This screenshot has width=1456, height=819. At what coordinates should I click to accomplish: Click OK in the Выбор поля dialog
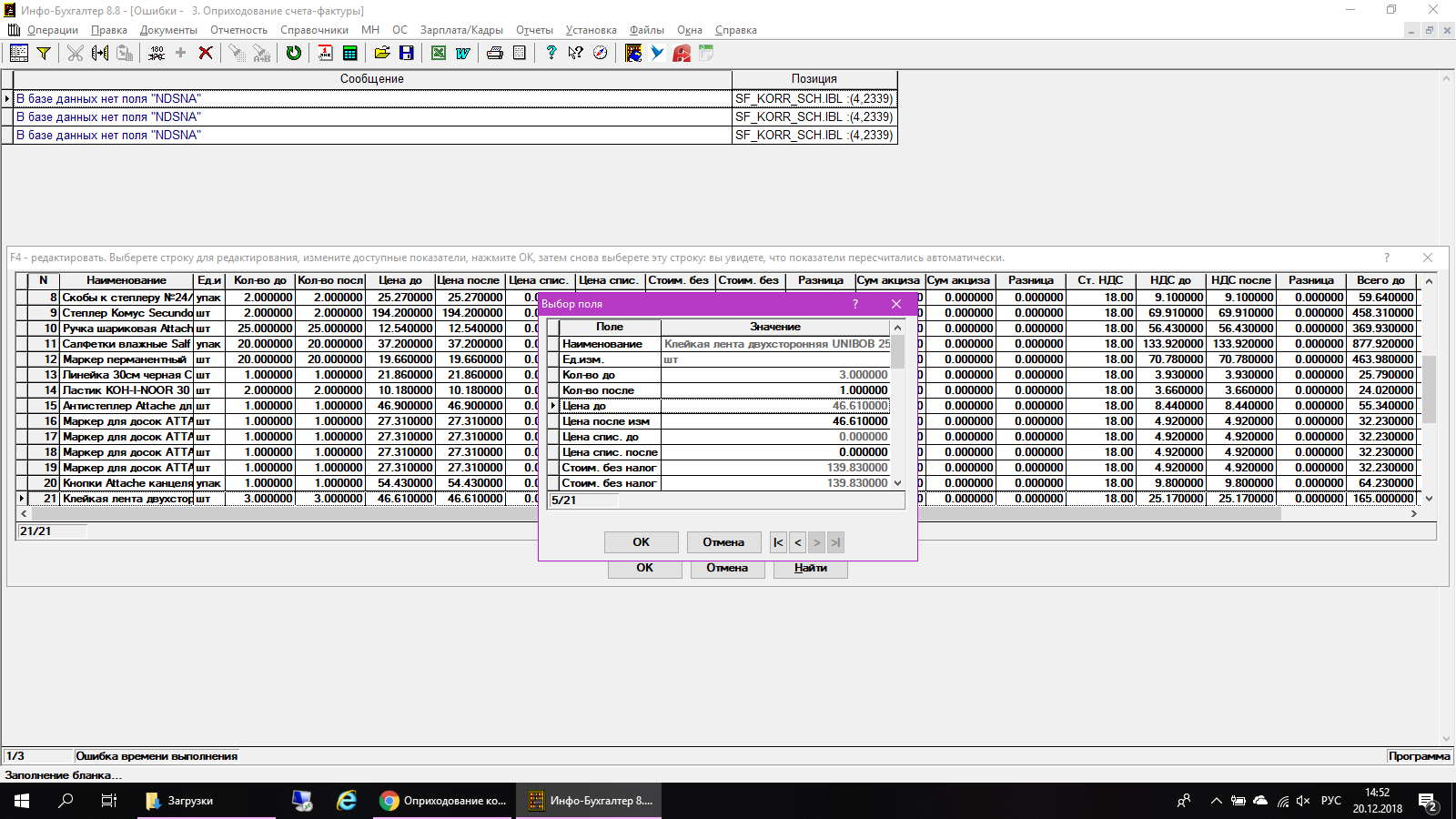641,542
